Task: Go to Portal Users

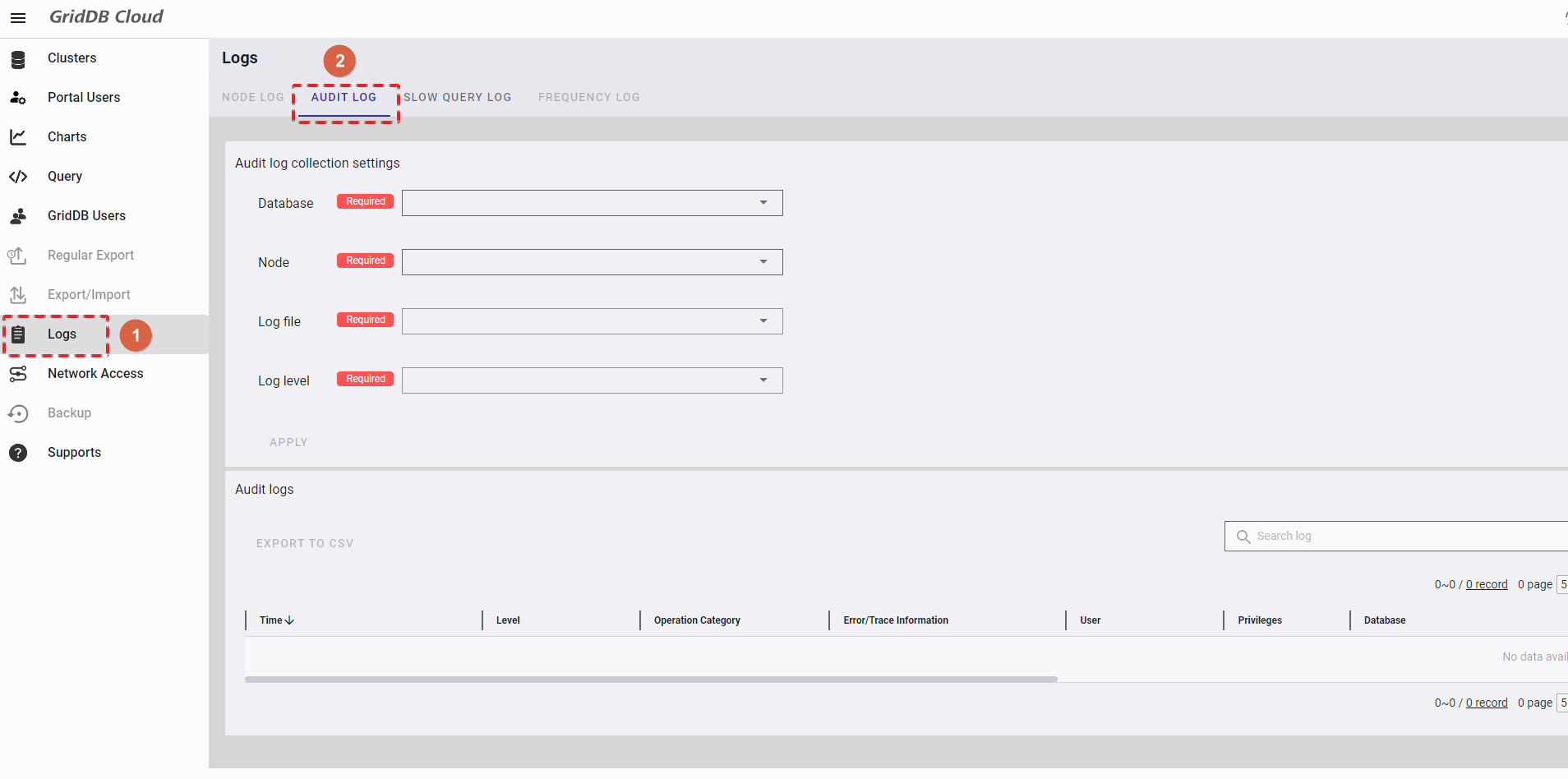Action: pos(84,98)
